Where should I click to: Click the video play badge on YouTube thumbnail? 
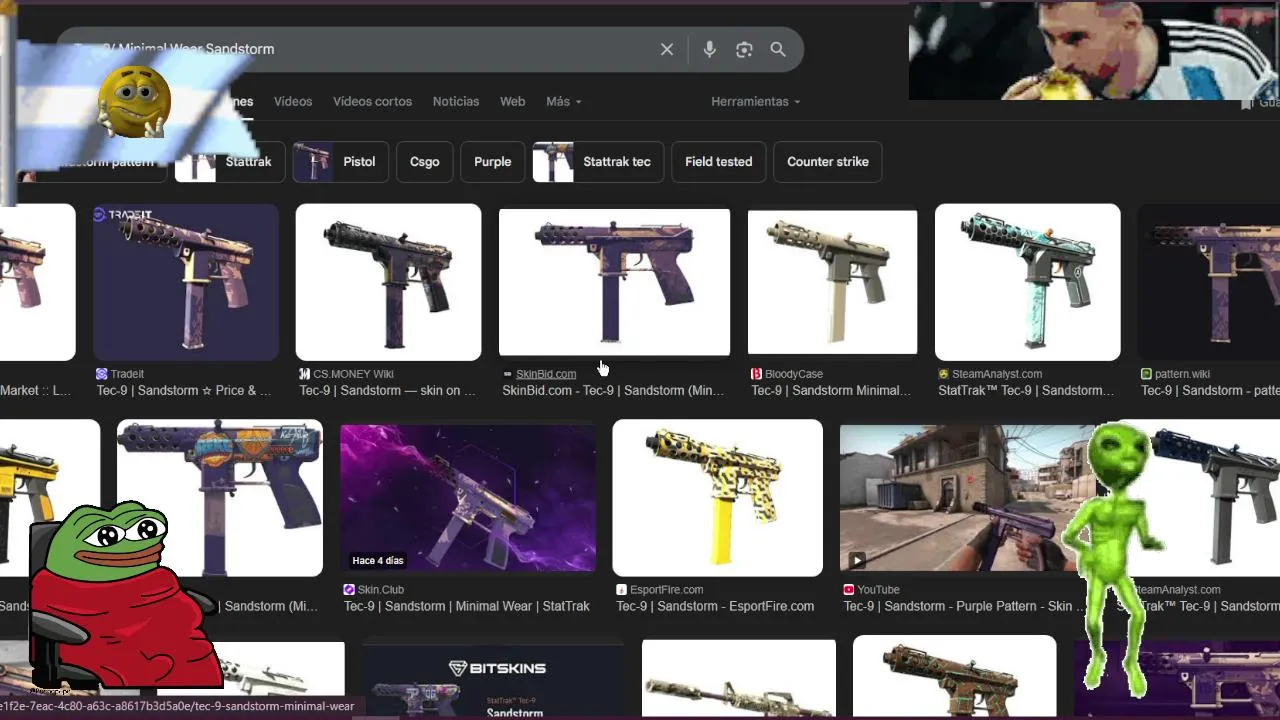[857, 560]
